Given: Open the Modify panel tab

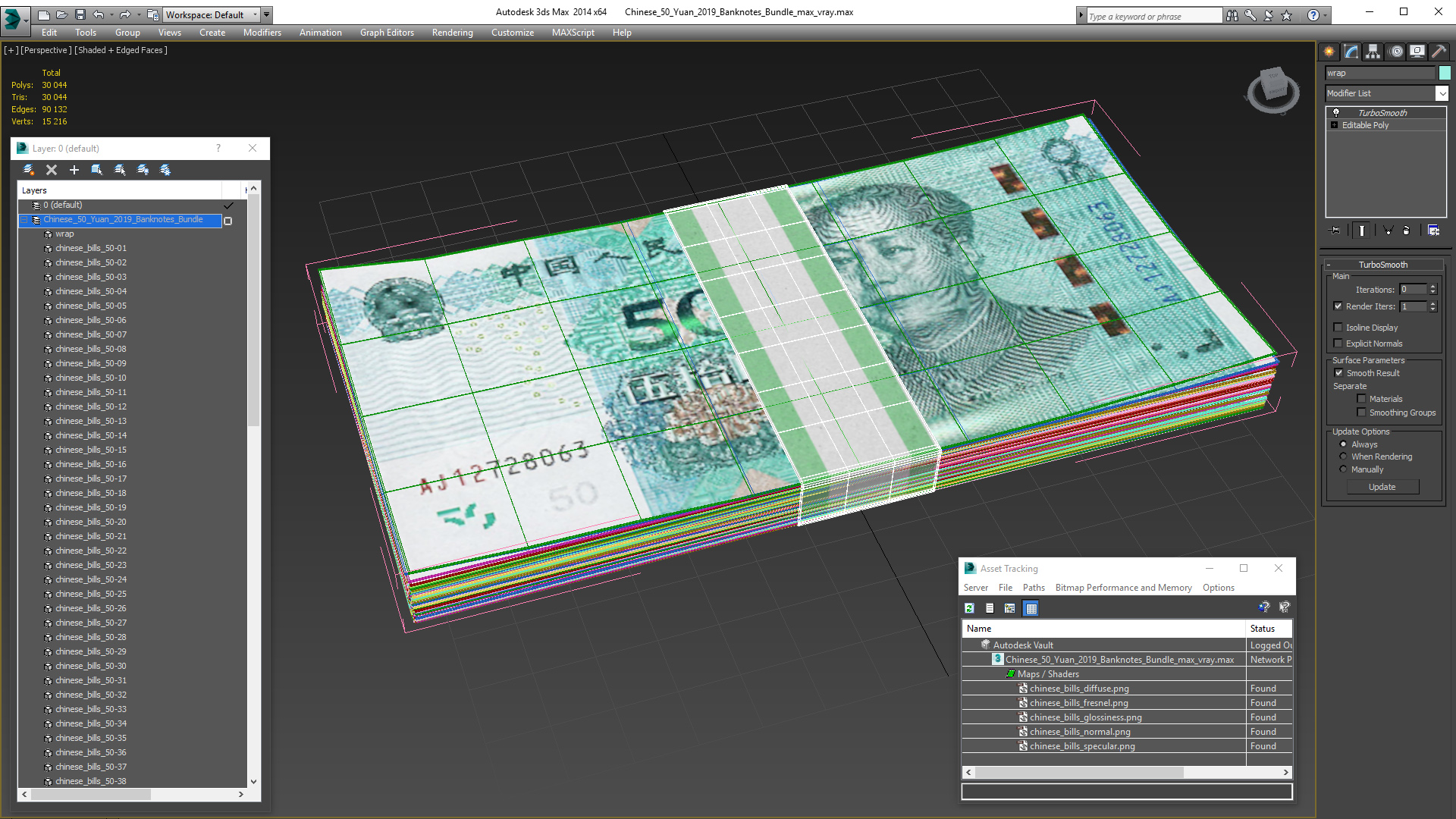Looking at the screenshot, I should (1351, 52).
